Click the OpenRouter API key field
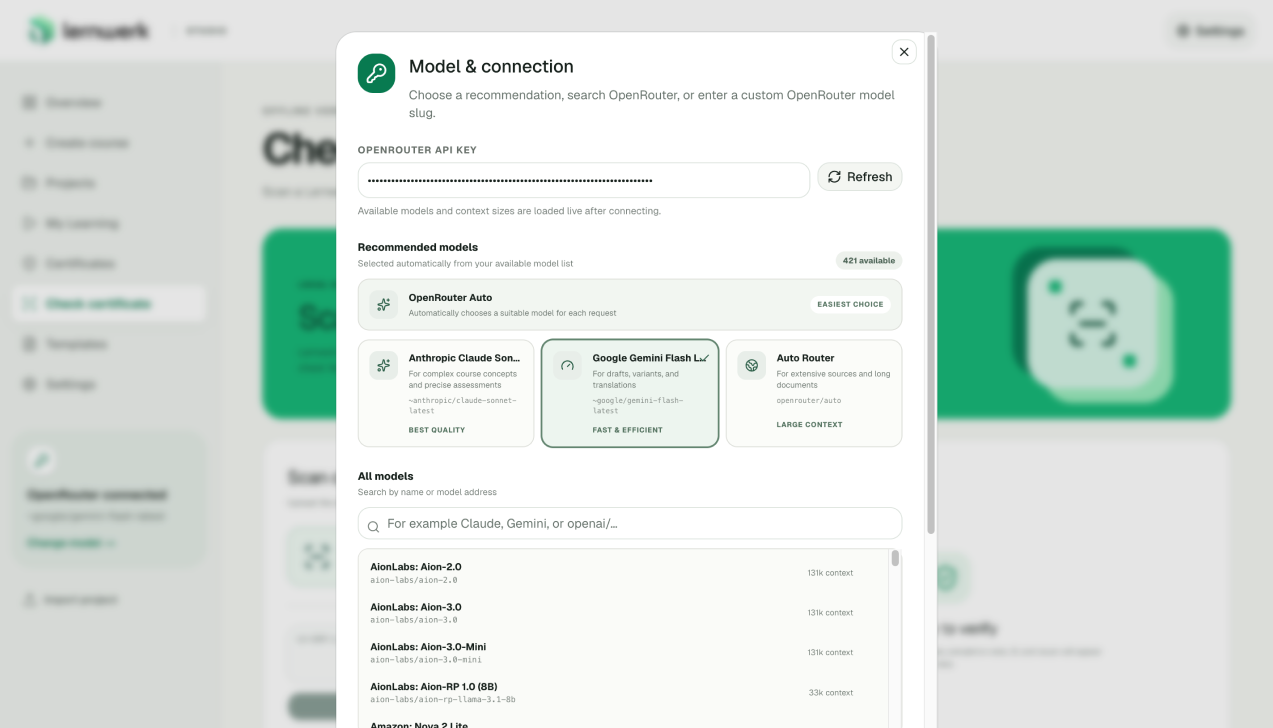 [584, 180]
